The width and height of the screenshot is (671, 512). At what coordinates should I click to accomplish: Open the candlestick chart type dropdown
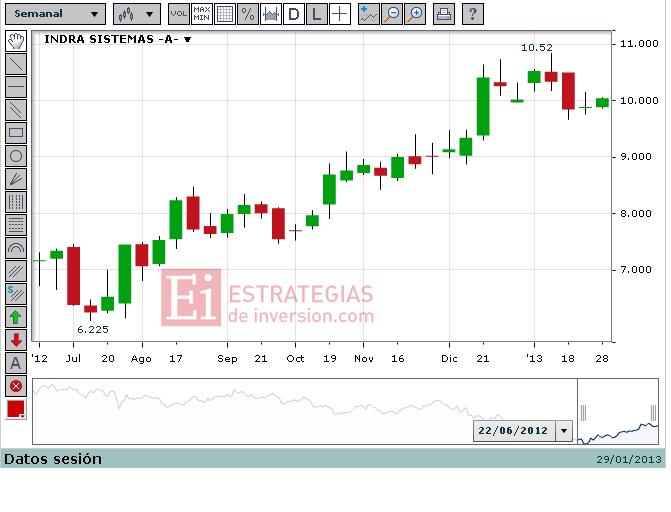pos(137,14)
